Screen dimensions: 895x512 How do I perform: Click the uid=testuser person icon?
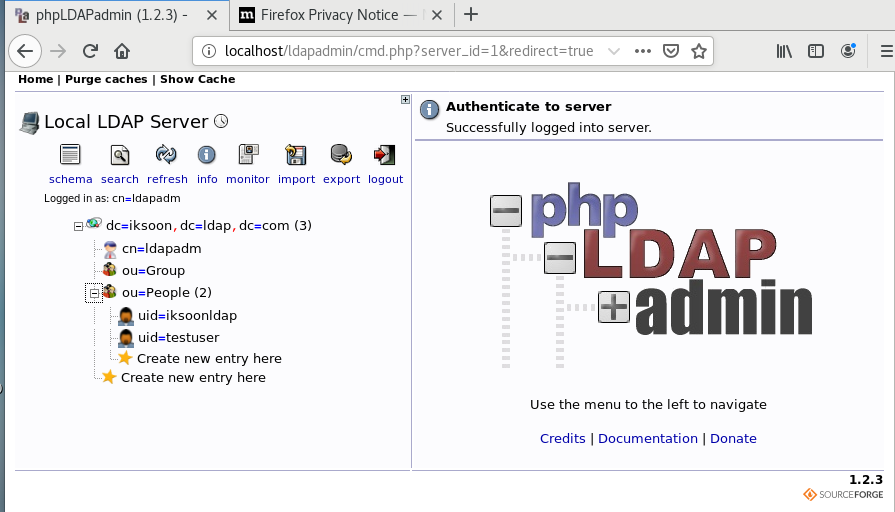click(x=126, y=338)
